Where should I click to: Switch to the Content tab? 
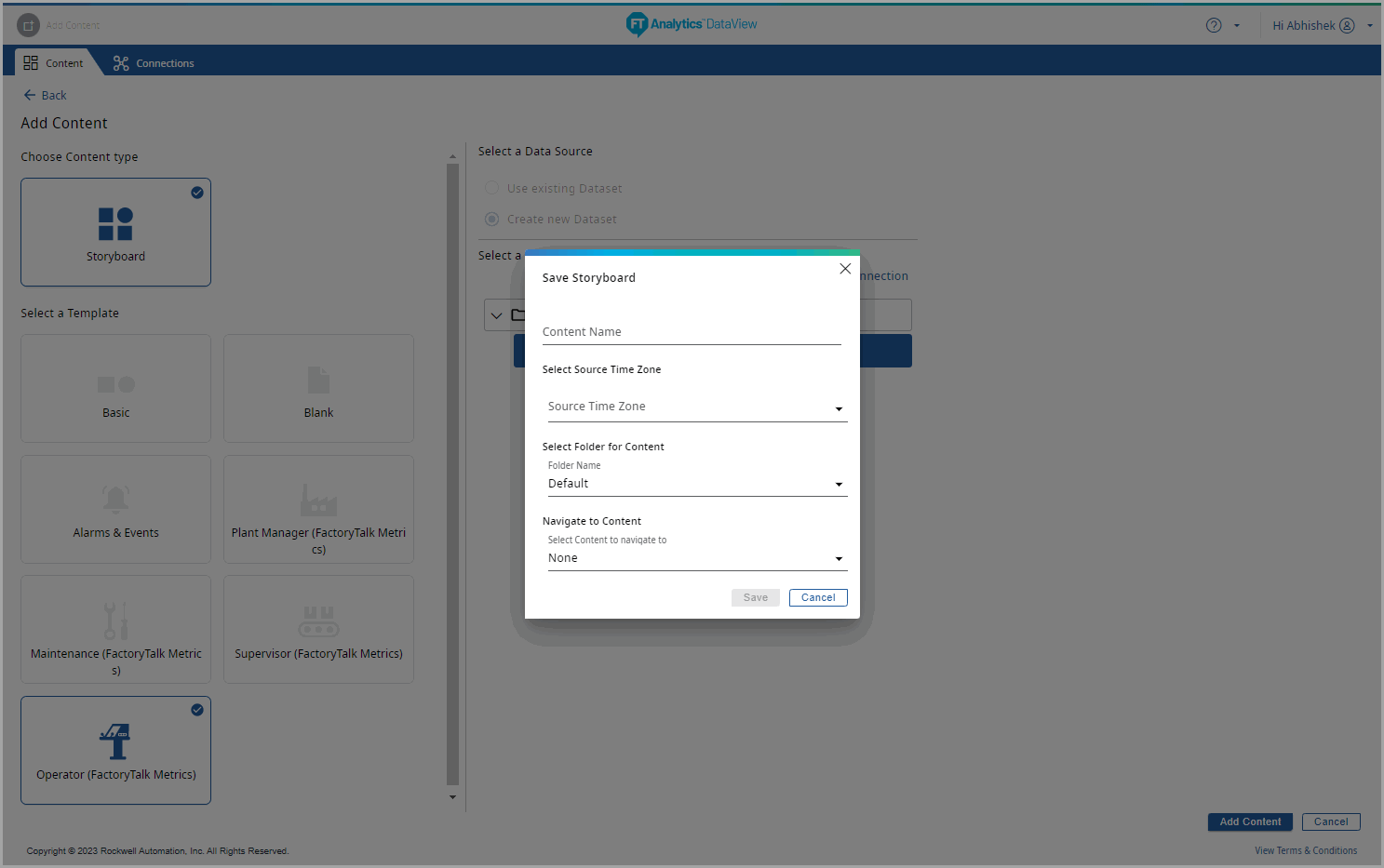coord(54,63)
